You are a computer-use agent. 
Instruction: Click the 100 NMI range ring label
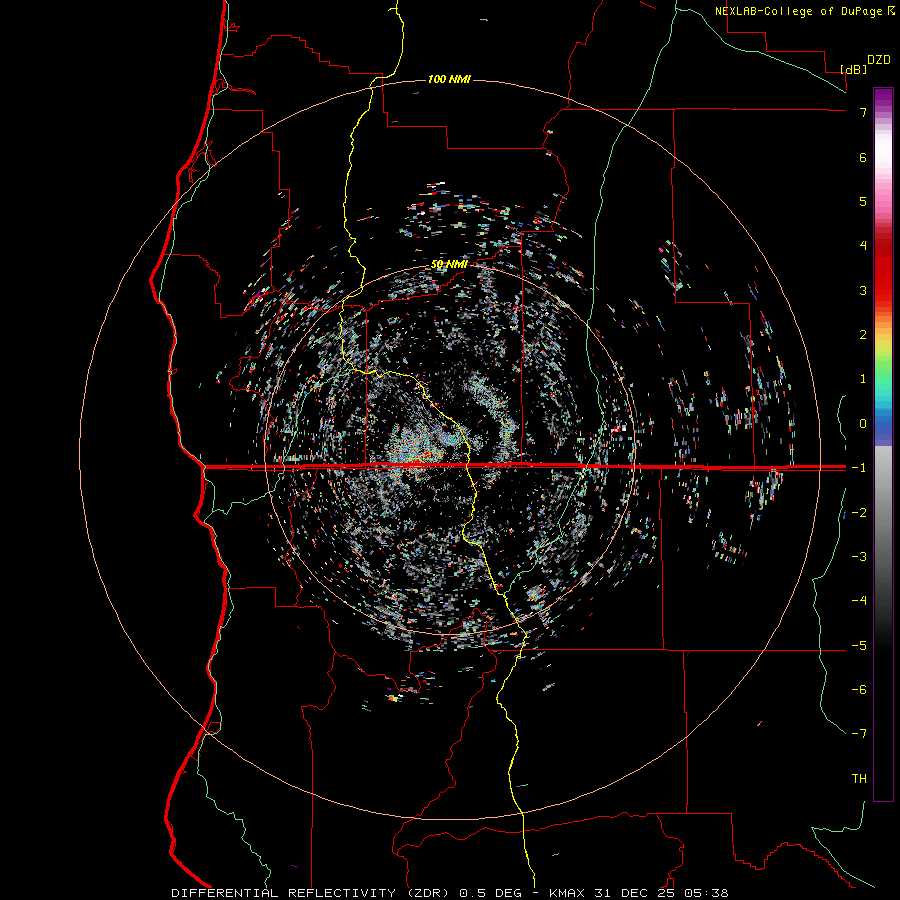pos(449,79)
